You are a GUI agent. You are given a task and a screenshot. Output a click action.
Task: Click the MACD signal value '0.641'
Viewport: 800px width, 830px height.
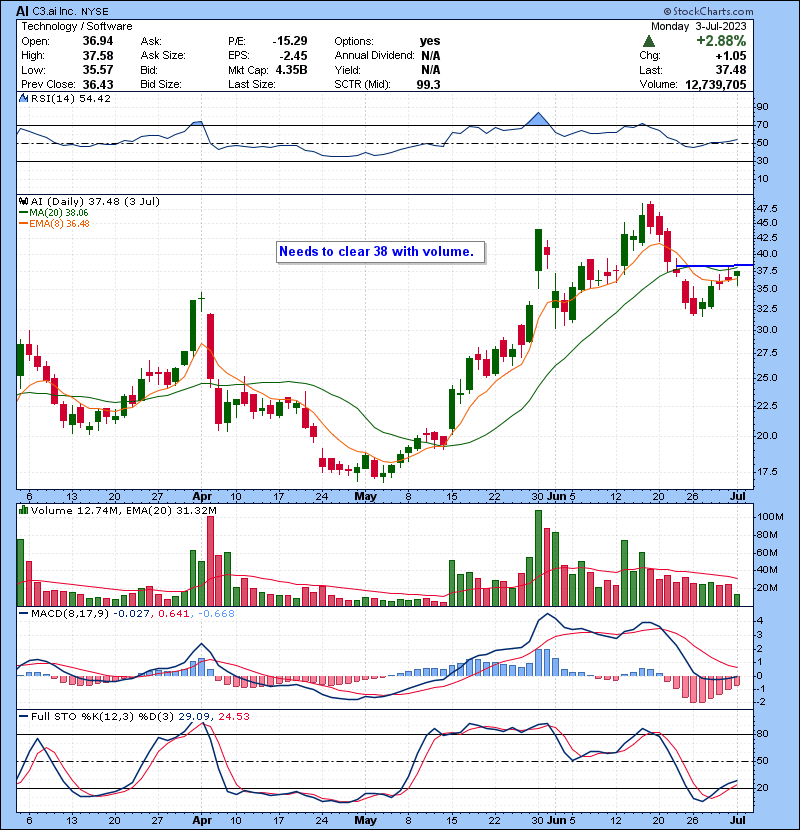(x=174, y=614)
